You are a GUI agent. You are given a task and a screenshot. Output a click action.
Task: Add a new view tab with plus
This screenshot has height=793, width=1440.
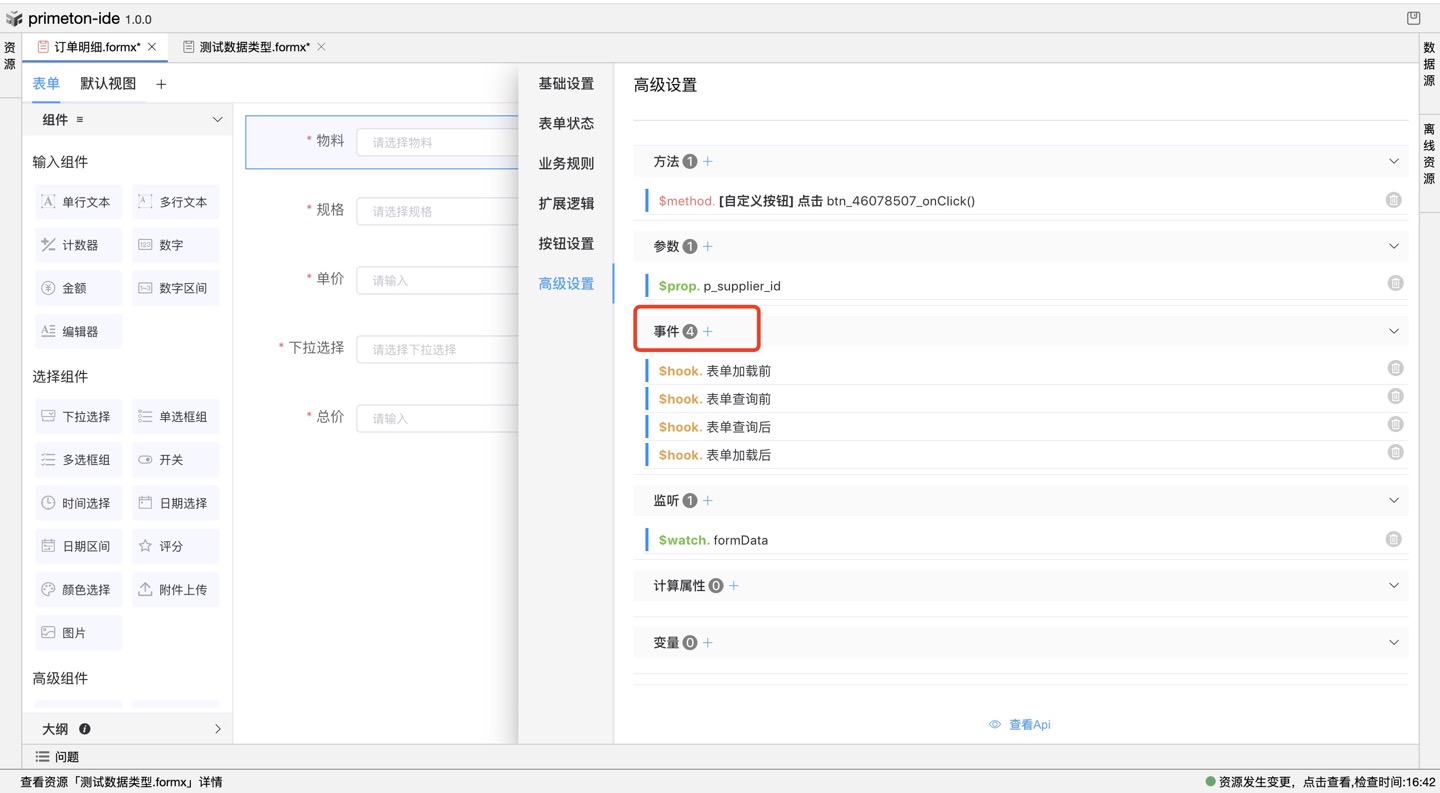click(x=161, y=85)
